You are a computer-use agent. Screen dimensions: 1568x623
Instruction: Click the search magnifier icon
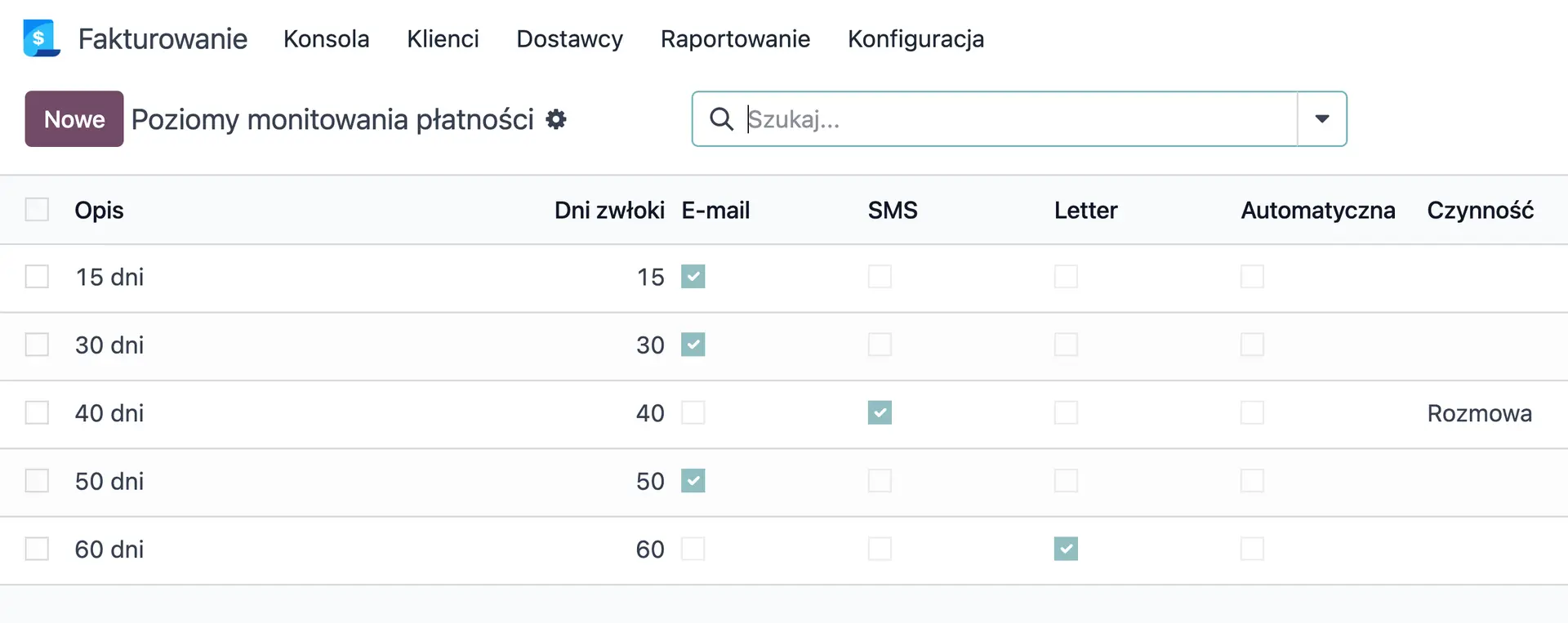[x=721, y=119]
